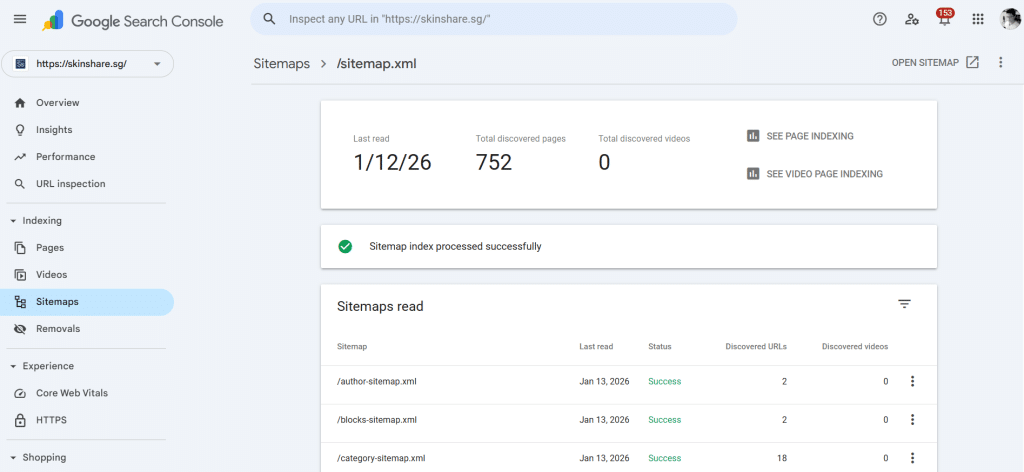Click the chart icon beside SEE VIDEO PAGE INDEXING

point(753,174)
